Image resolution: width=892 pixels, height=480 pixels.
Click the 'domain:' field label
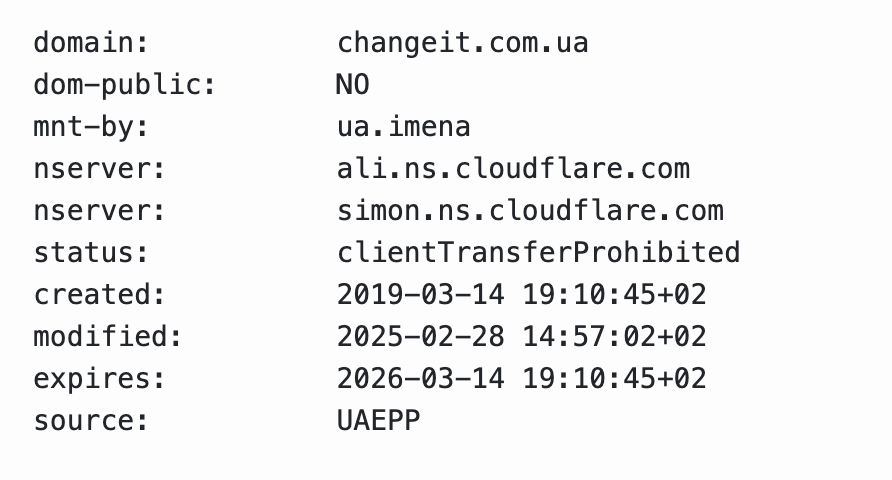point(91,43)
